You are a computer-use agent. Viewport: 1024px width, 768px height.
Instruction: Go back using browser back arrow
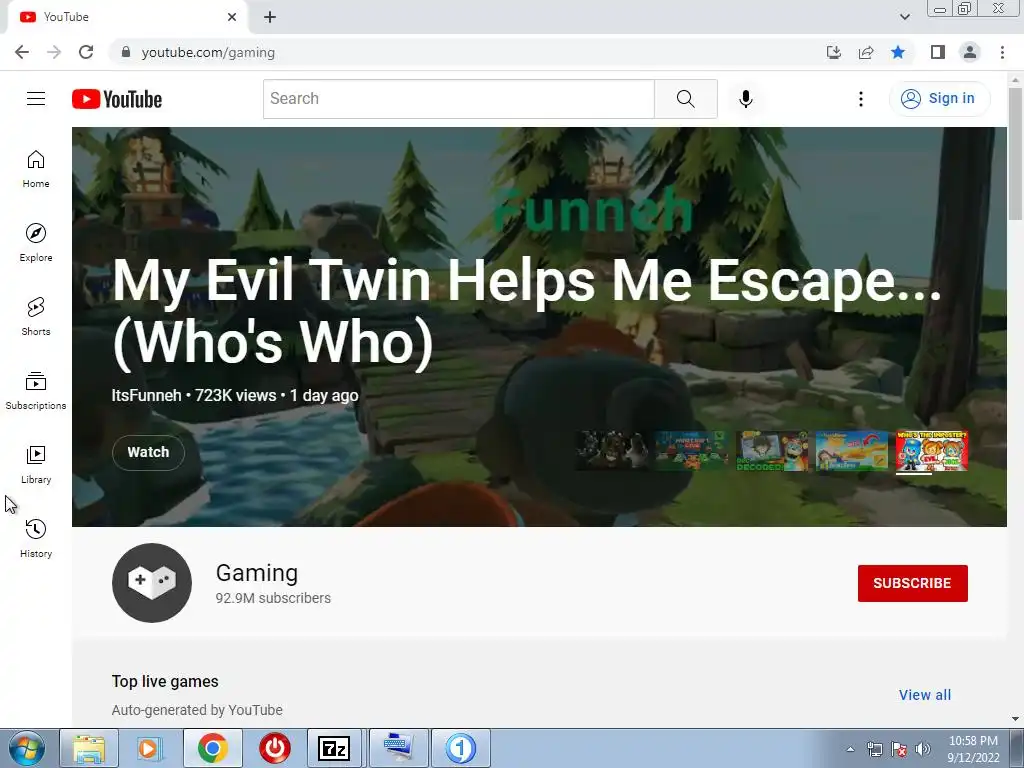click(x=22, y=52)
